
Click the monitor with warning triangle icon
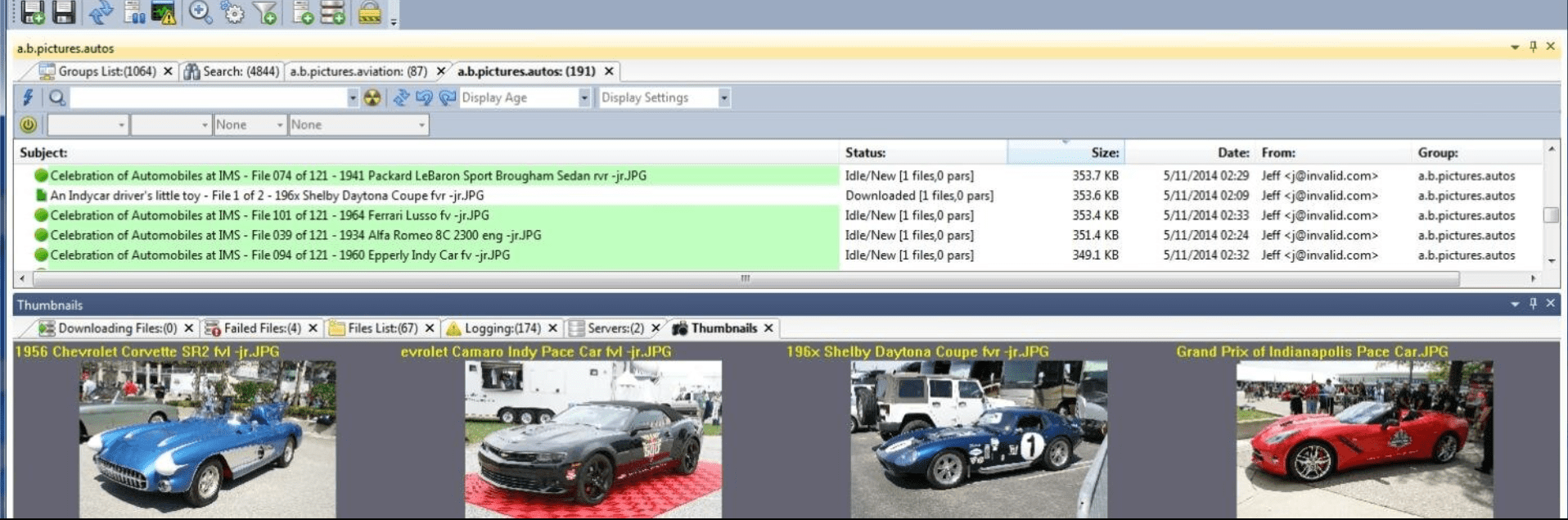click(164, 12)
